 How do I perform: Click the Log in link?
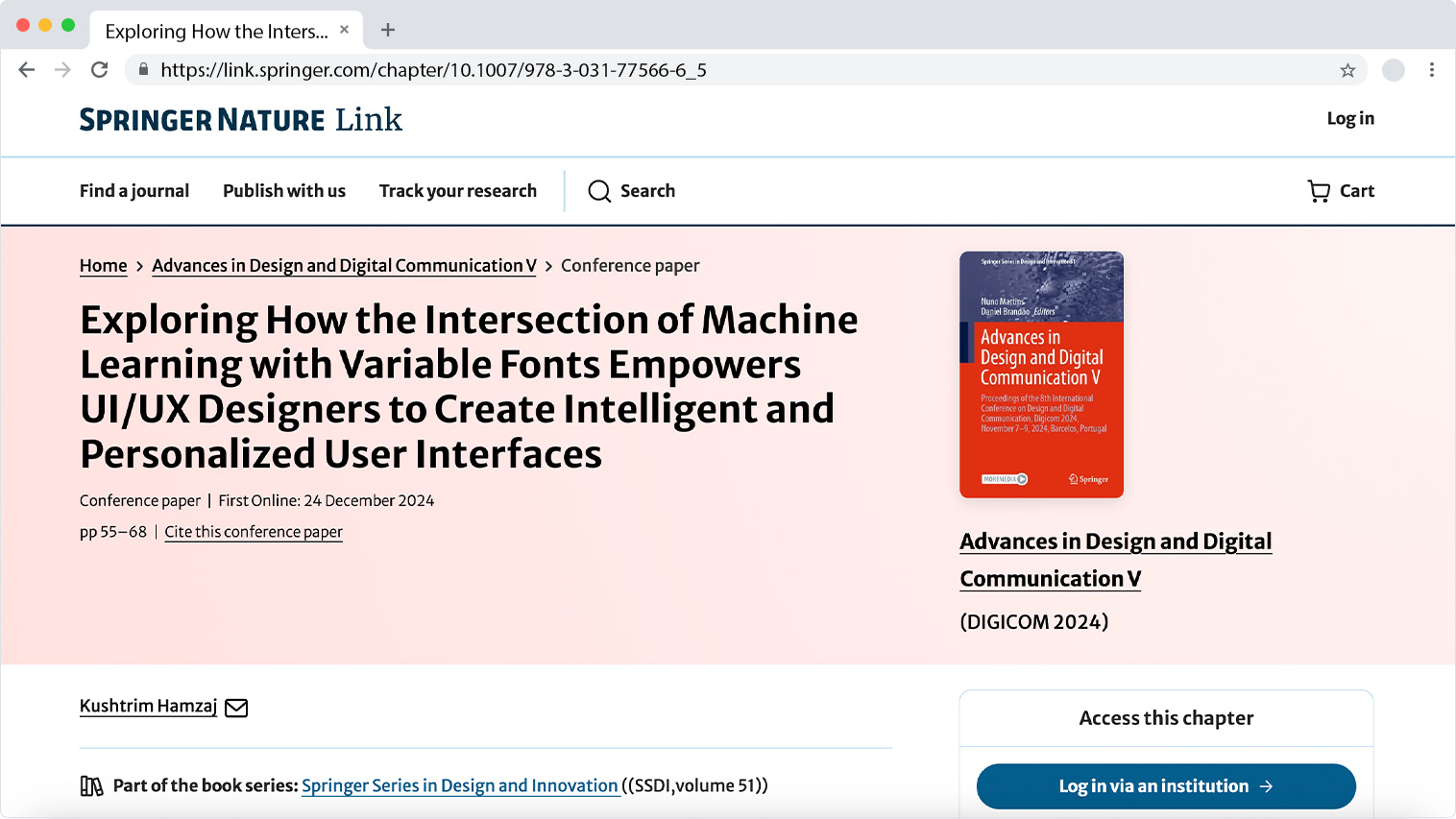coord(1349,118)
